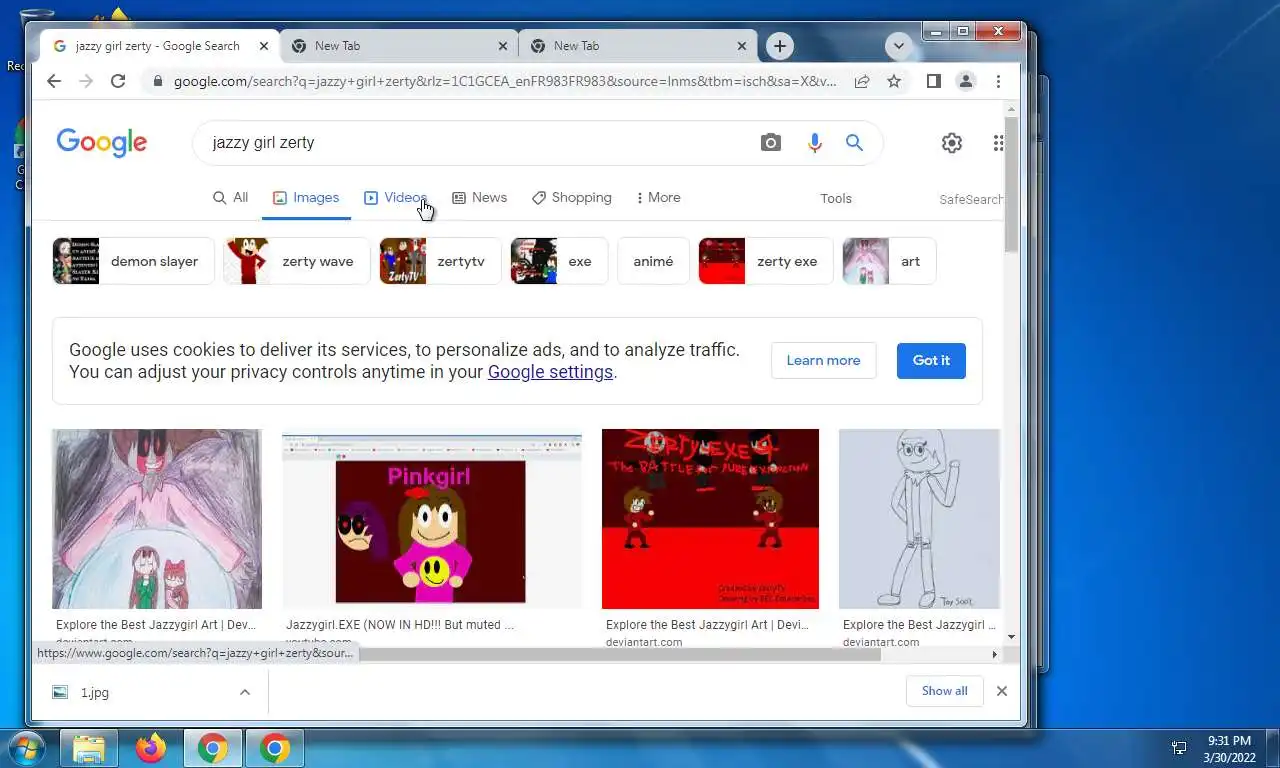The height and width of the screenshot is (768, 1280).
Task: Share this page using the share icon
Action: pyautogui.click(x=861, y=81)
